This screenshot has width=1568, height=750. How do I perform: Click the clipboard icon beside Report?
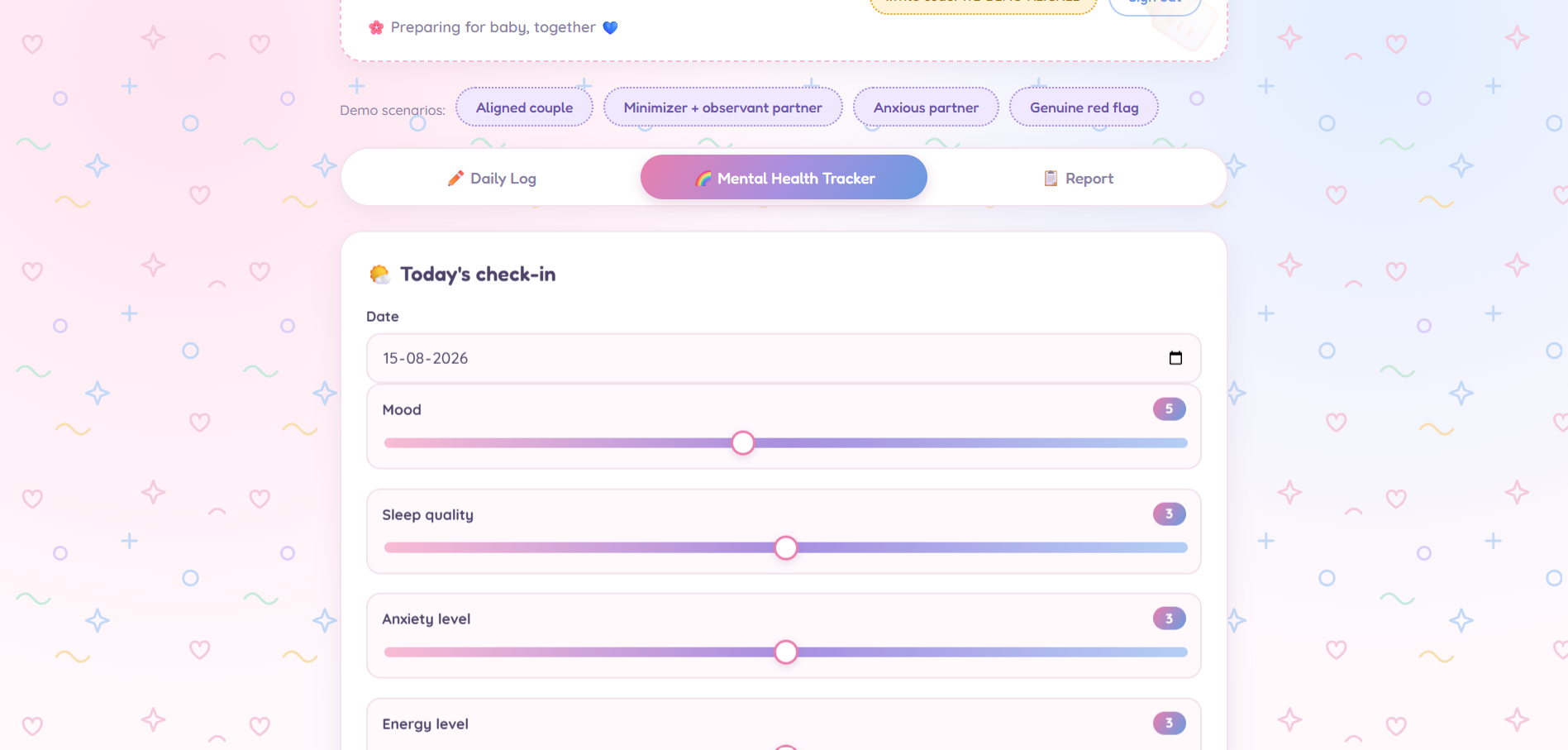point(1051,179)
